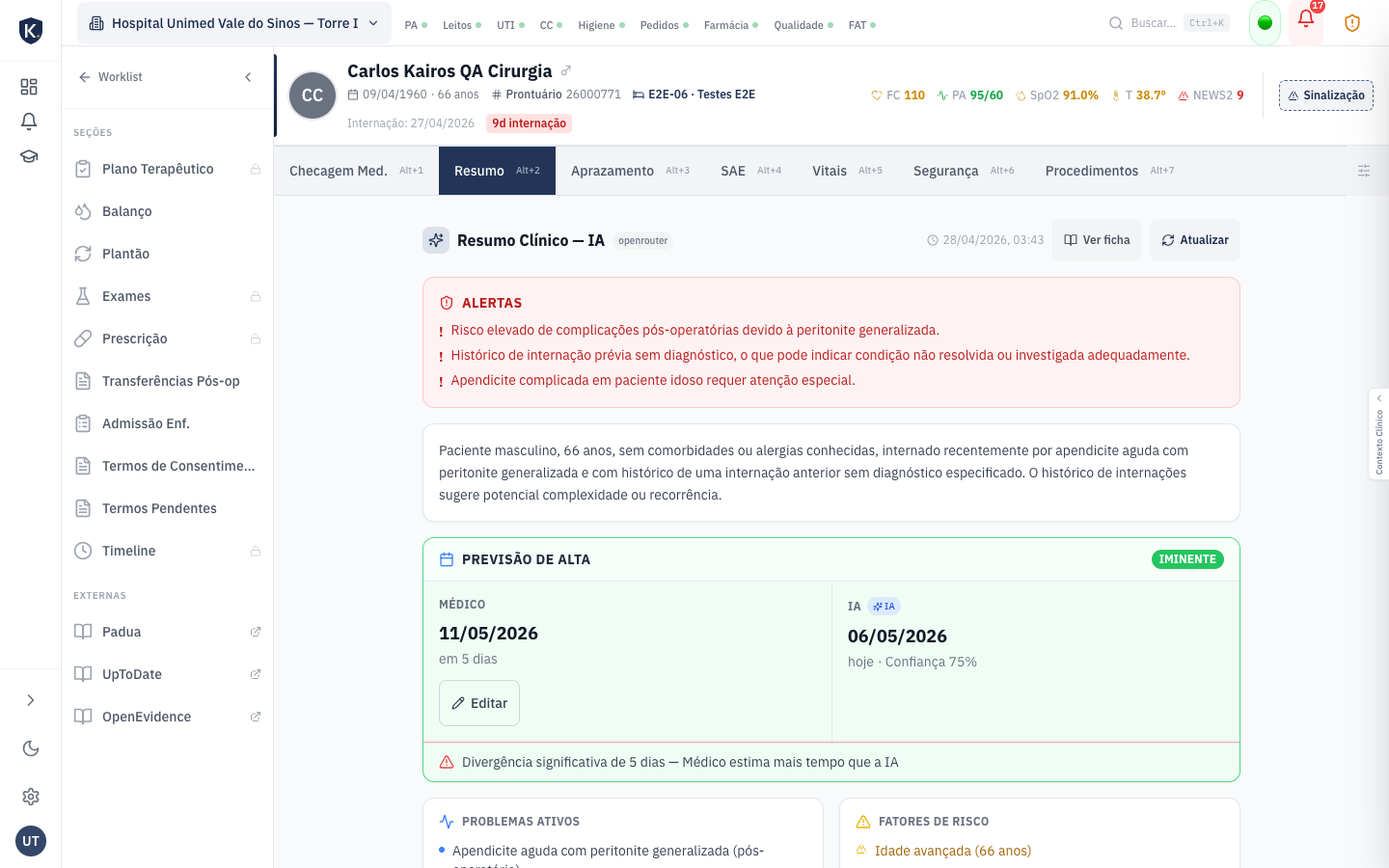Click lock icon beside Timeline
This screenshot has width=1389, height=868.
[x=256, y=551]
